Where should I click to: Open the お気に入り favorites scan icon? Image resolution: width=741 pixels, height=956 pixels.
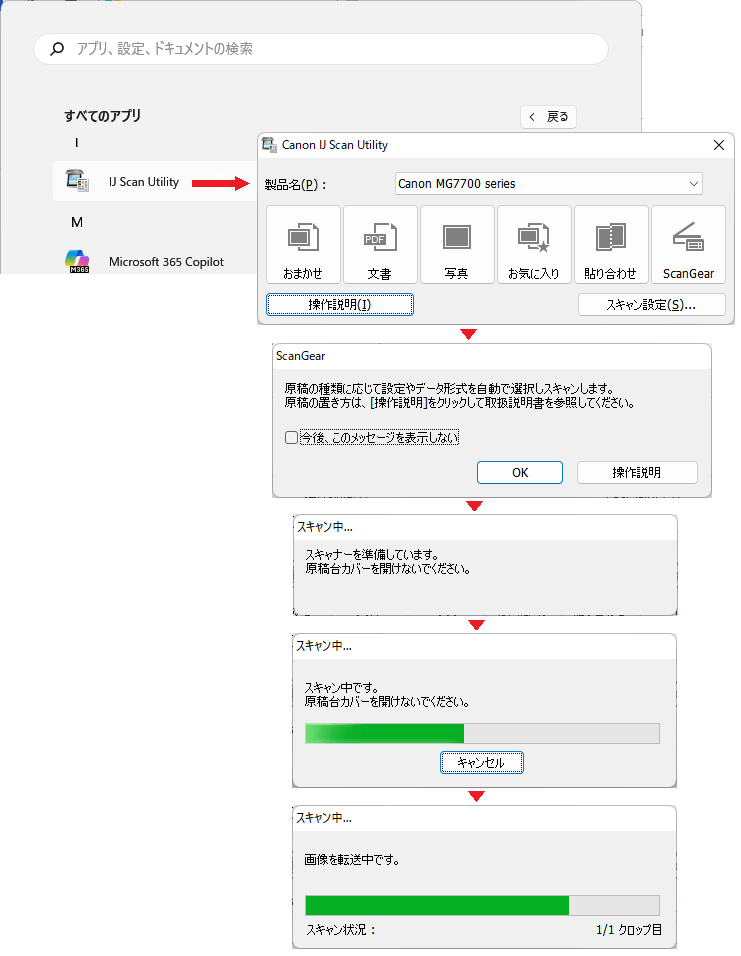534,244
